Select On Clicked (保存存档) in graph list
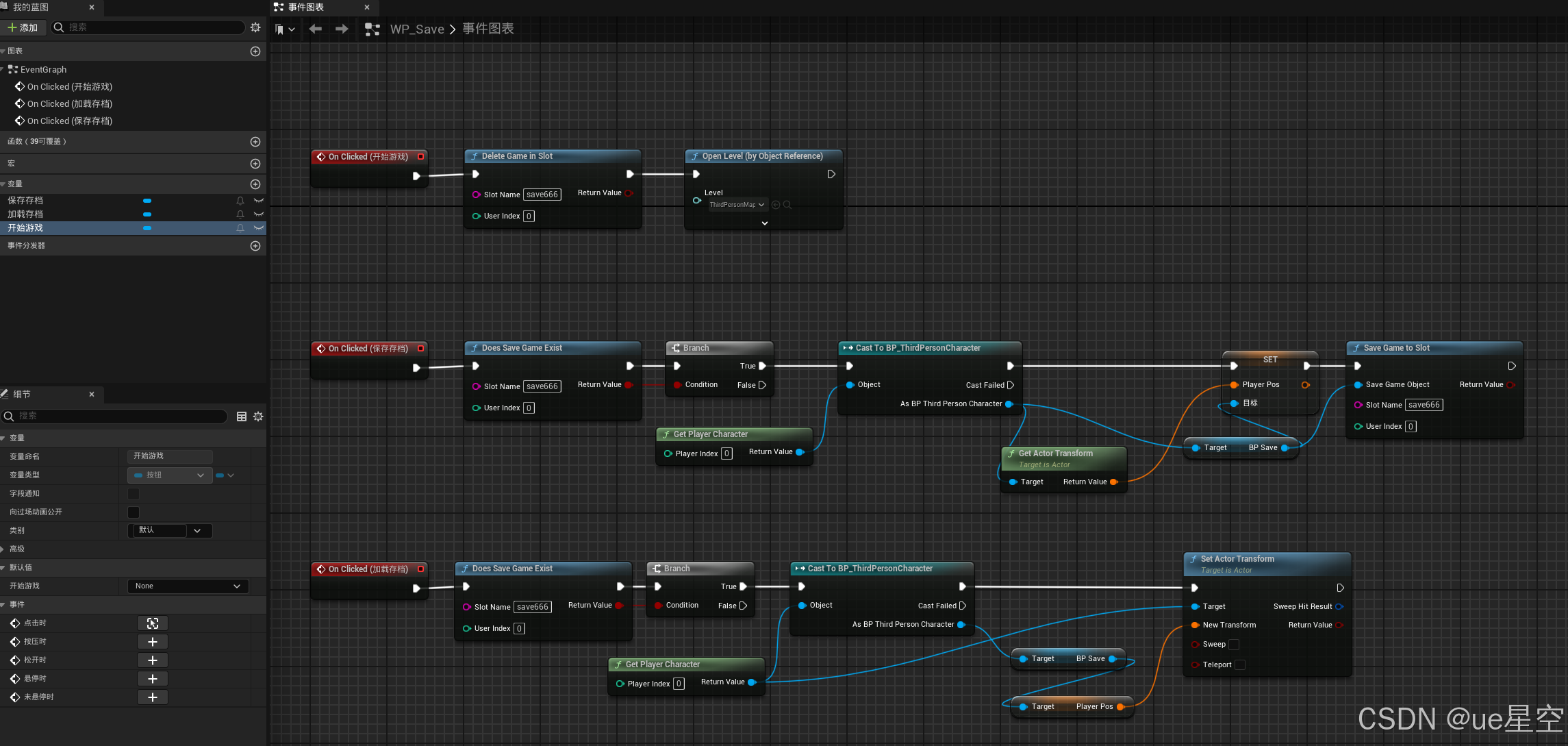Viewport: 1568px width, 746px height. (x=70, y=121)
